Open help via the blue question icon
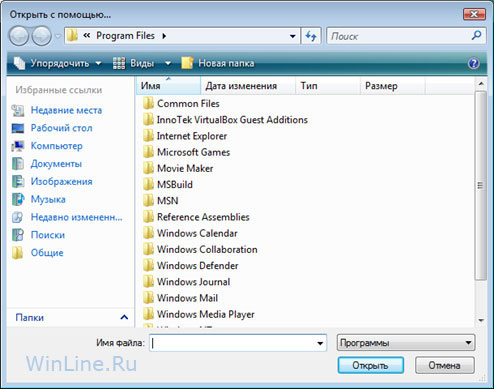Screen dimensions: 494x389 tap(474, 63)
